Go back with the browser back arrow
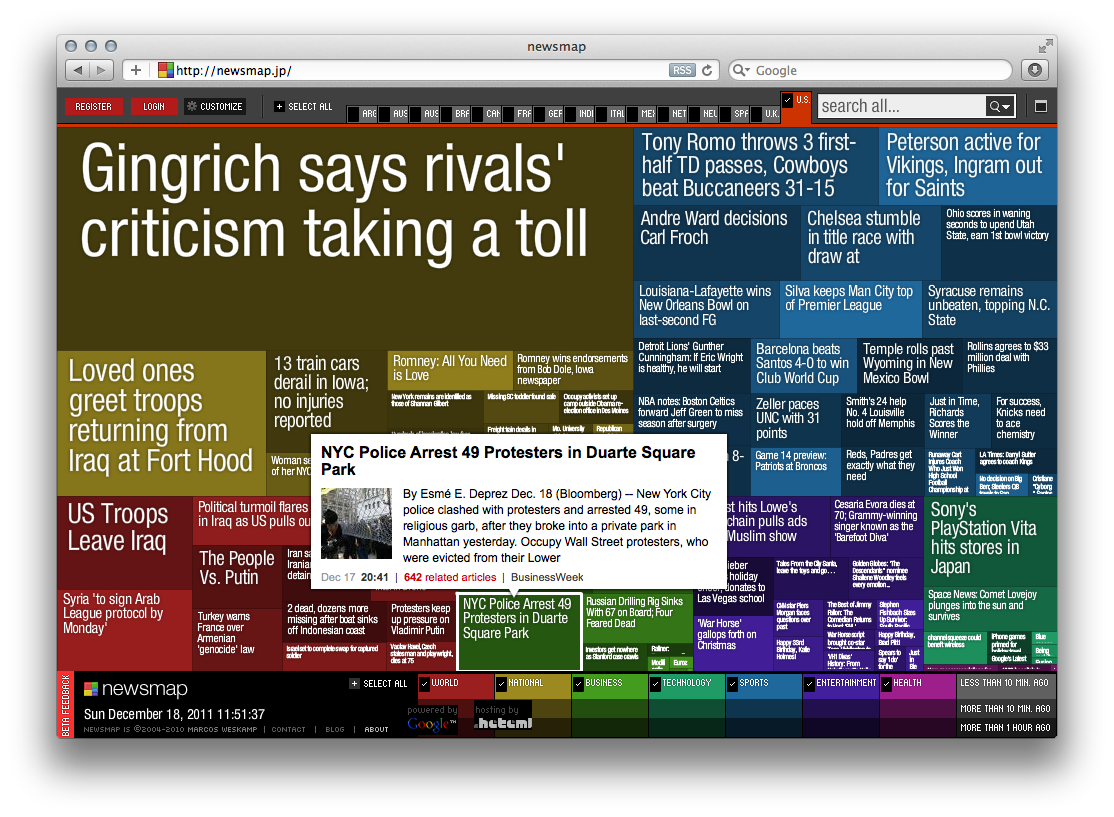The height and width of the screenshot is (817, 1114). pyautogui.click(x=78, y=70)
